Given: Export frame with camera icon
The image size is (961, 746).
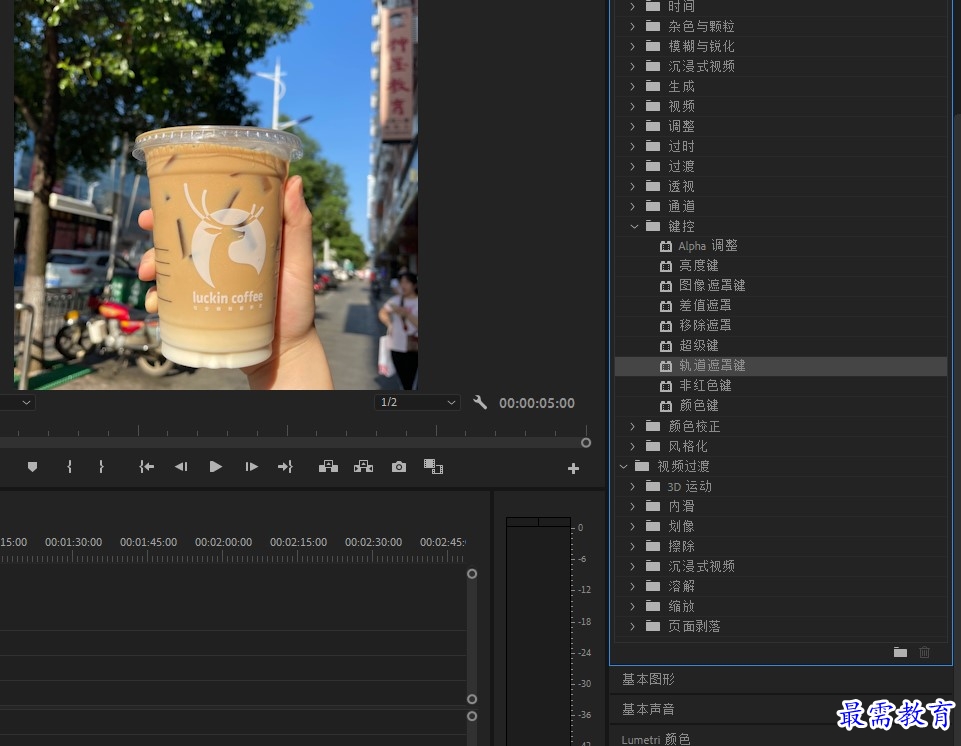Looking at the screenshot, I should click(399, 467).
